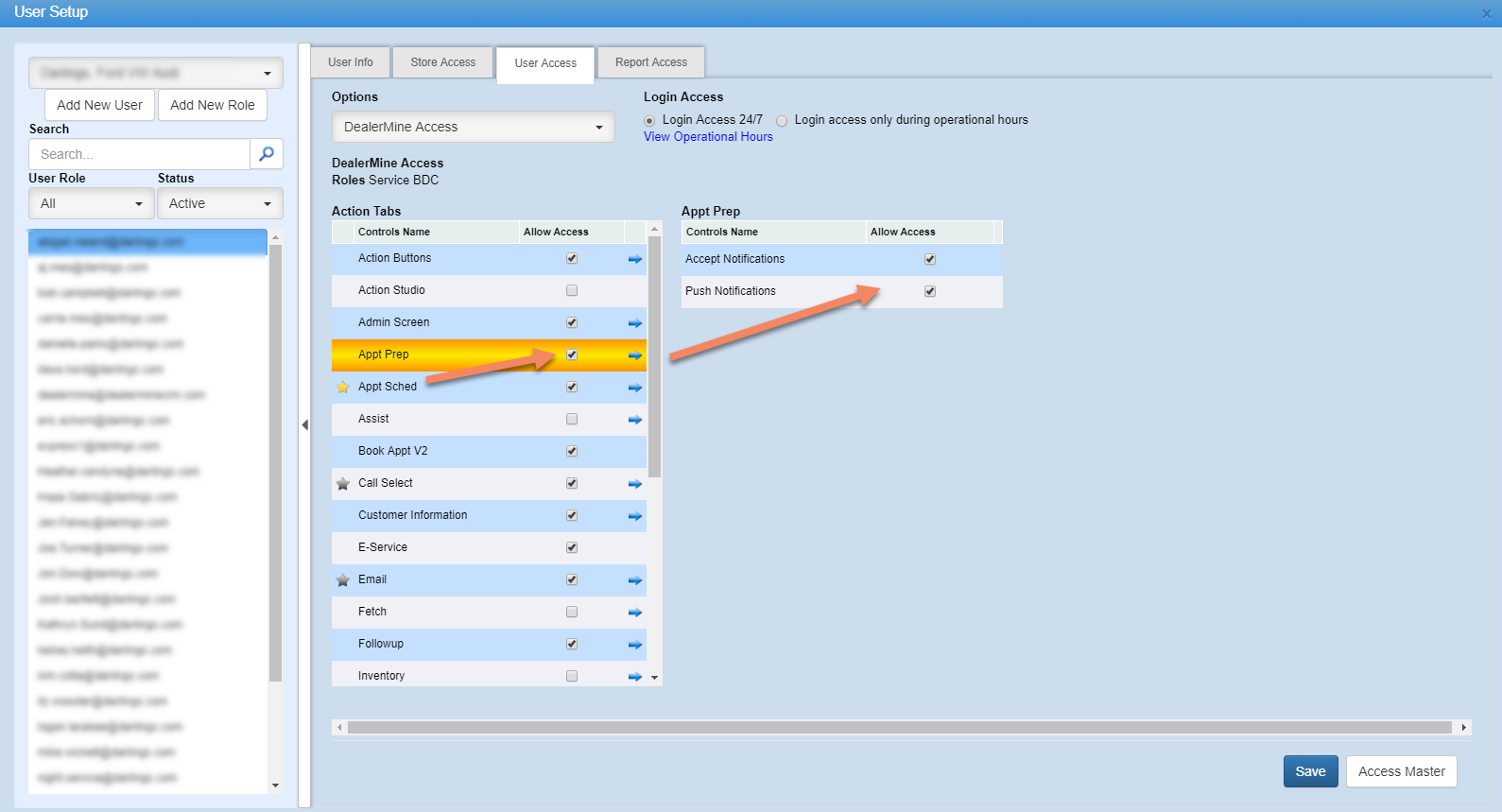Open the DealerMine Access options dropdown
This screenshot has width=1502, height=812.
click(x=473, y=127)
